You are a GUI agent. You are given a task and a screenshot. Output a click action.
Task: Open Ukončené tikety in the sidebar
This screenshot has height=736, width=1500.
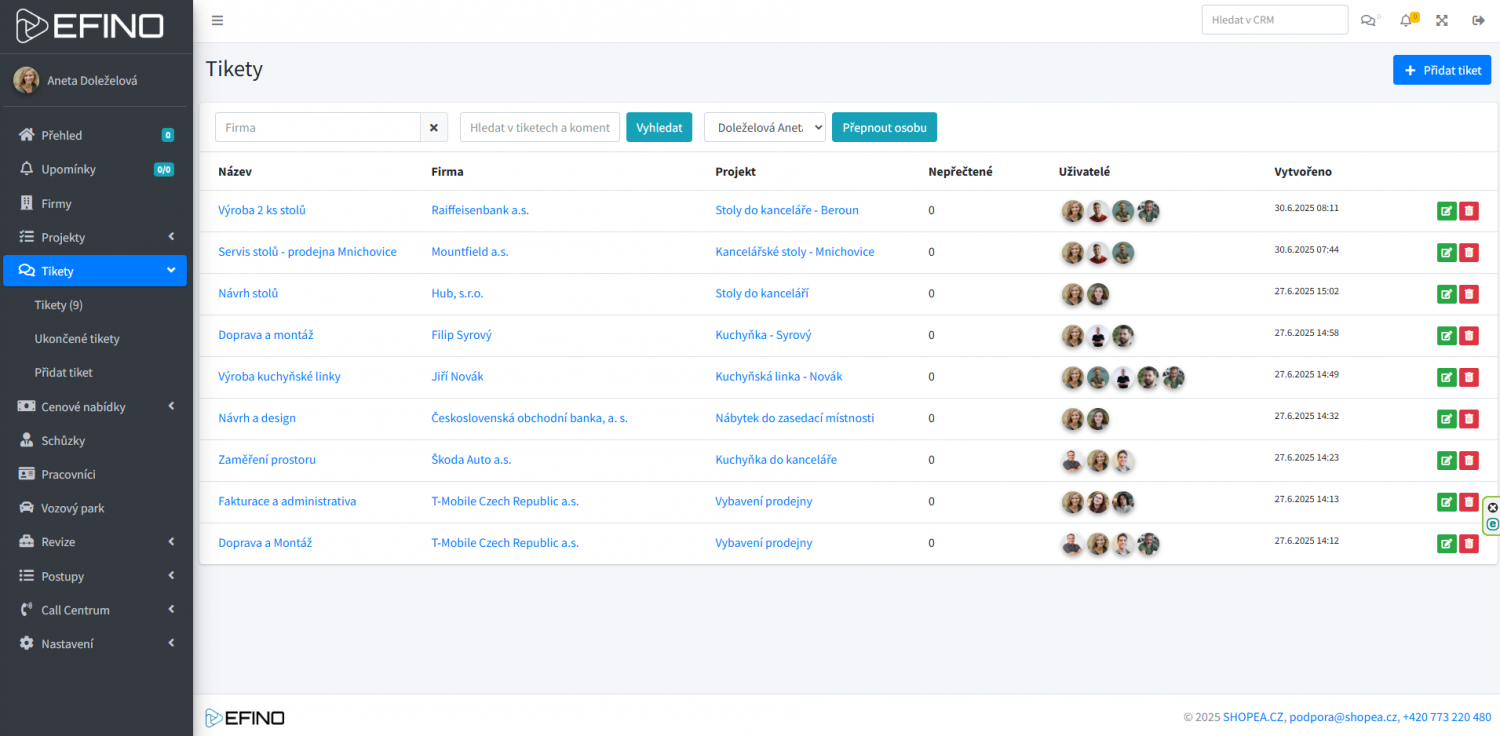pyautogui.click(x=77, y=339)
